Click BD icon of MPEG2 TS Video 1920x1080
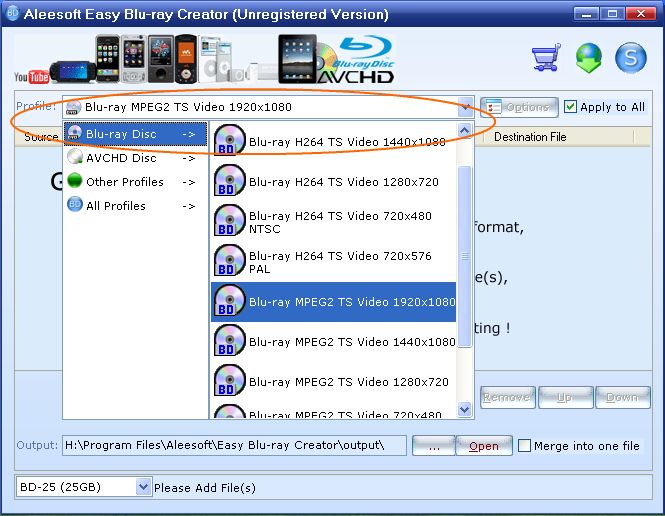The width and height of the screenshot is (665, 516). pos(229,300)
